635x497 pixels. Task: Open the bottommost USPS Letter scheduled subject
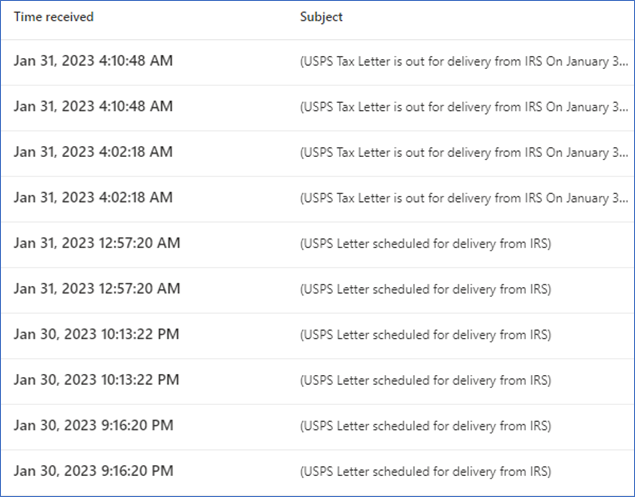click(426, 472)
